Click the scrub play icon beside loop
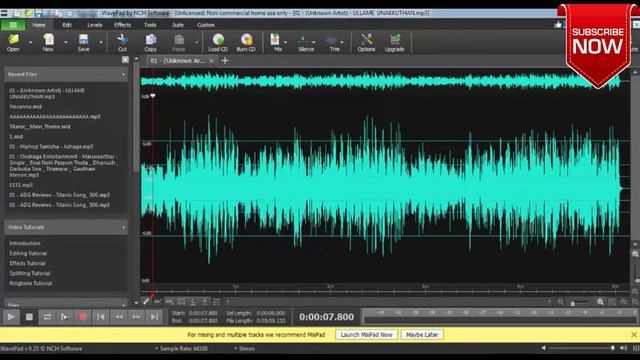Screen dimensions: 640x360 click(64, 317)
